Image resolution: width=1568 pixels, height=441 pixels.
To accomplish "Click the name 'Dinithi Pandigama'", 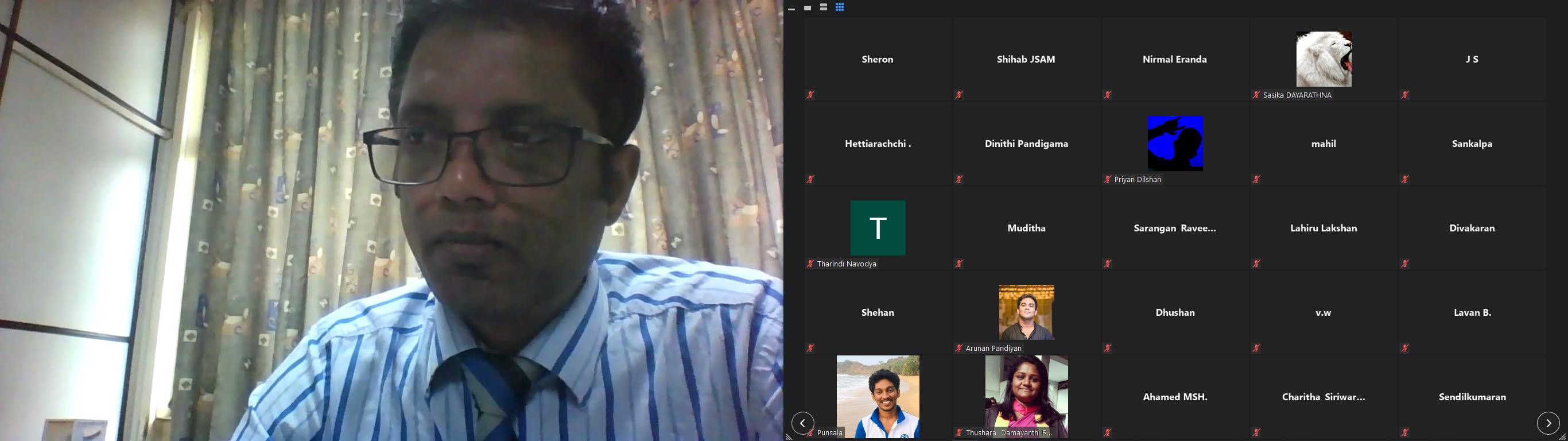I will tap(1026, 144).
